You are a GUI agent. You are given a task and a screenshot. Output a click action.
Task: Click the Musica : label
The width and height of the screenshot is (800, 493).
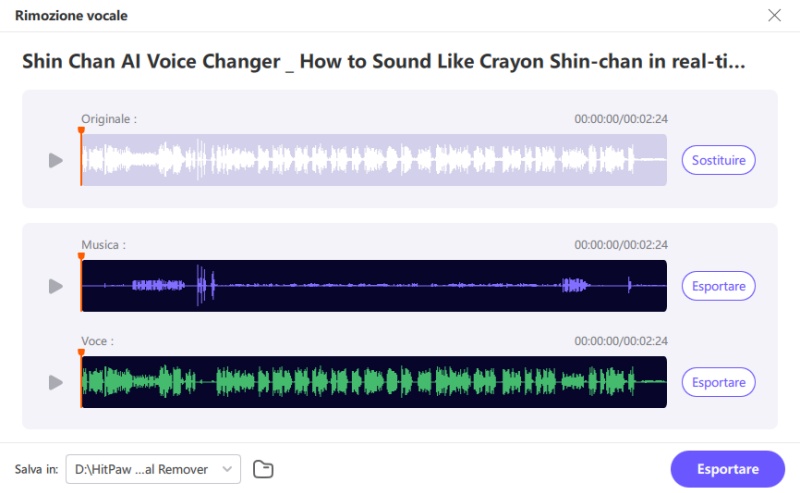coord(103,245)
